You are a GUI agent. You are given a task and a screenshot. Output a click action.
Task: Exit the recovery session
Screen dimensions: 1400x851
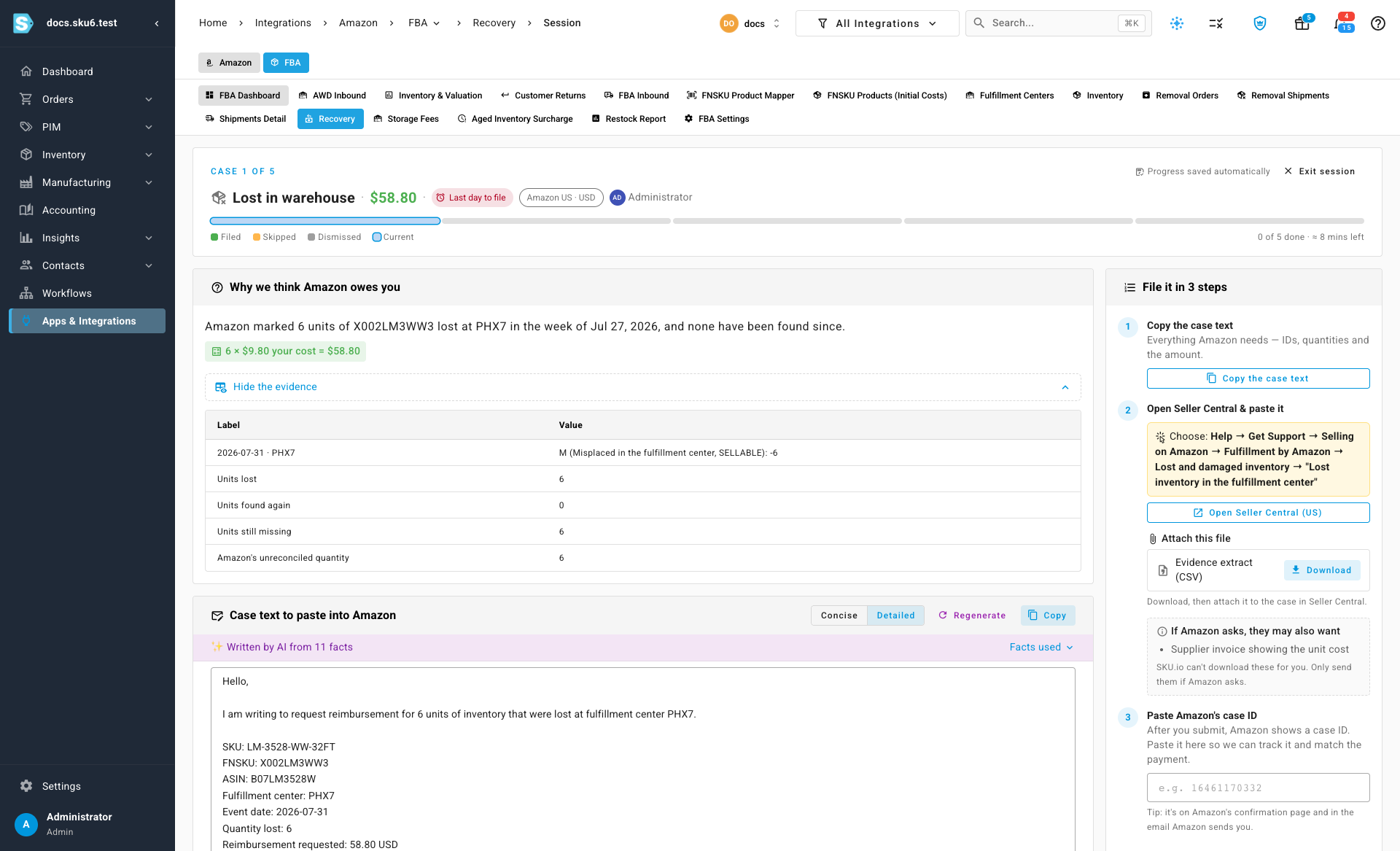click(1320, 171)
